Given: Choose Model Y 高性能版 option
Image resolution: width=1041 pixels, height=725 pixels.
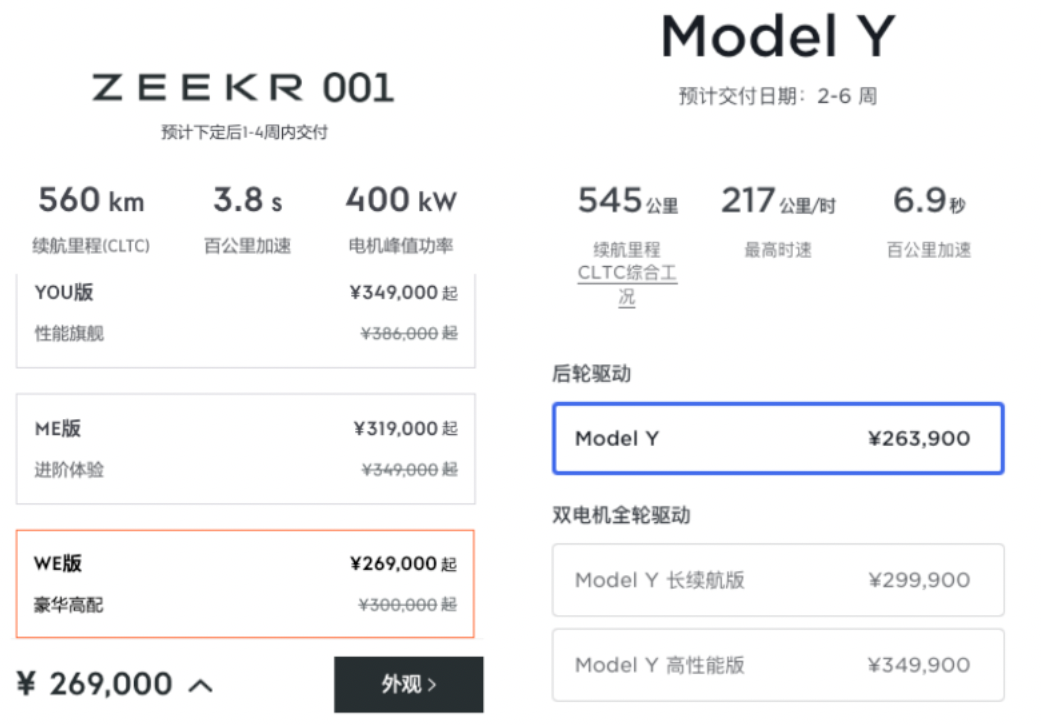Looking at the screenshot, I should click(777, 665).
